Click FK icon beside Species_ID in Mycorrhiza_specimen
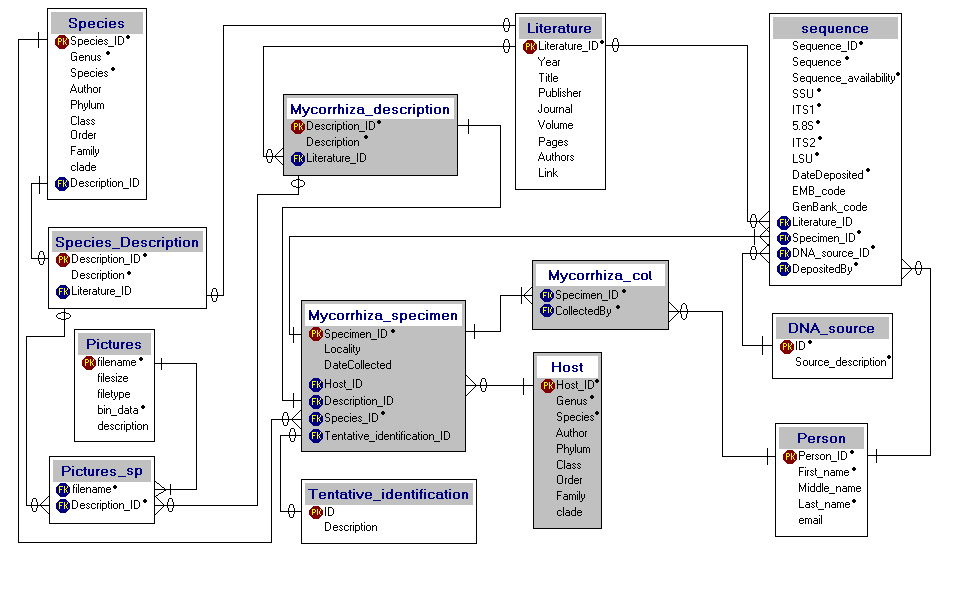Image resolution: width=953 pixels, height=600 pixels. coord(315,418)
